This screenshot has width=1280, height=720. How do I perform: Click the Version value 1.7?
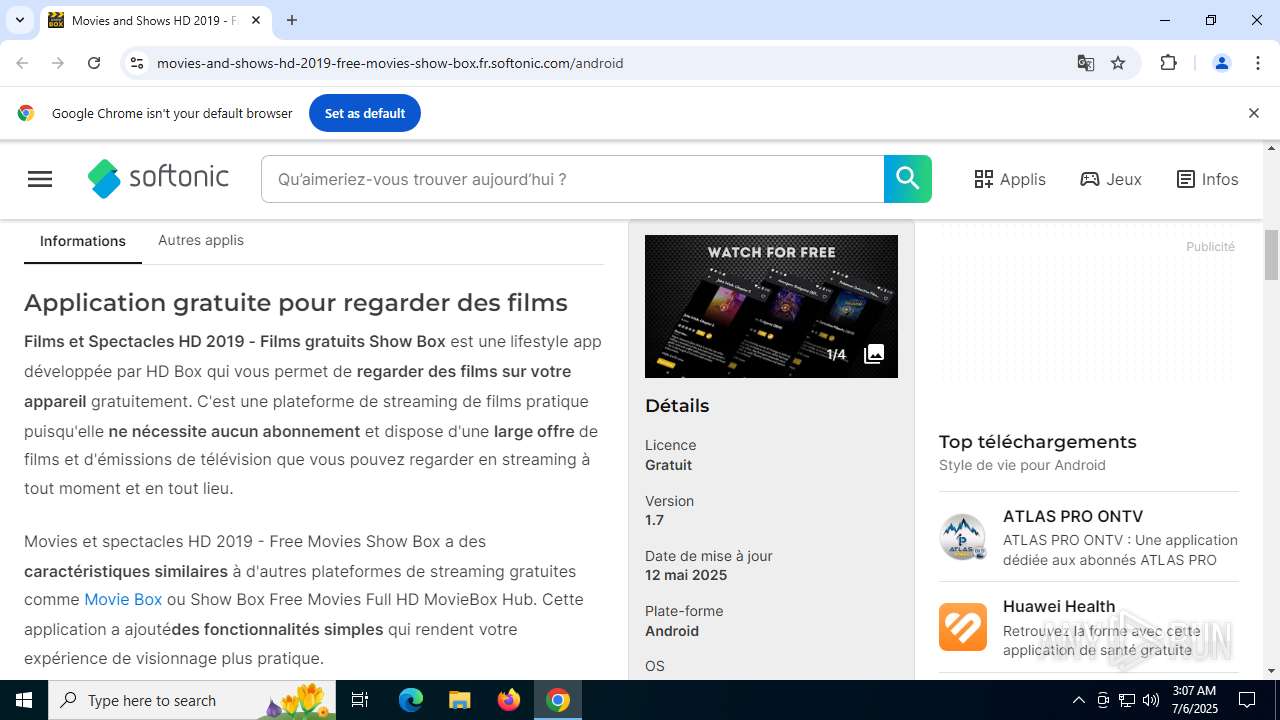click(x=654, y=520)
